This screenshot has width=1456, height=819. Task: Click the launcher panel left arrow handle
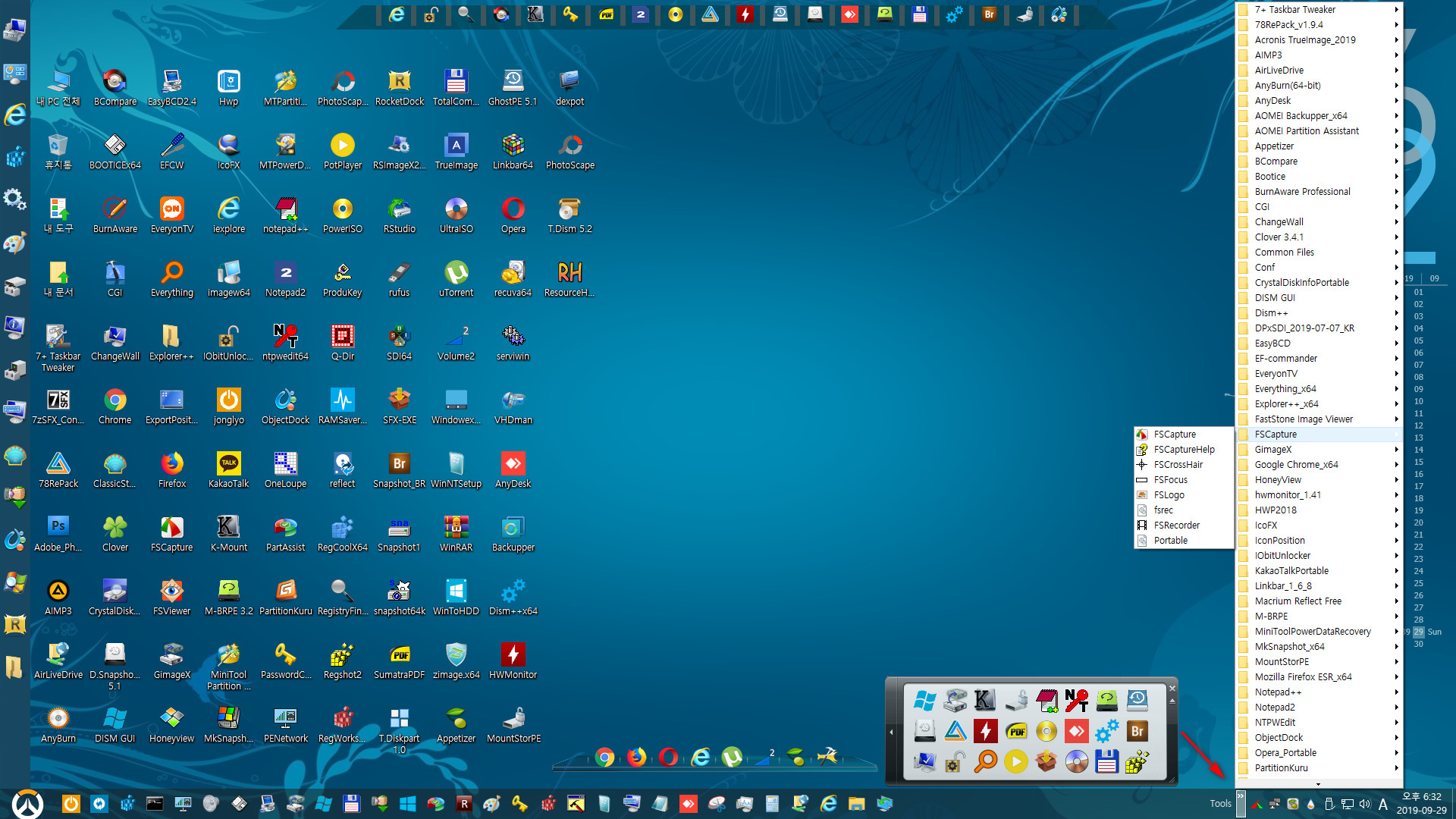pyautogui.click(x=892, y=732)
